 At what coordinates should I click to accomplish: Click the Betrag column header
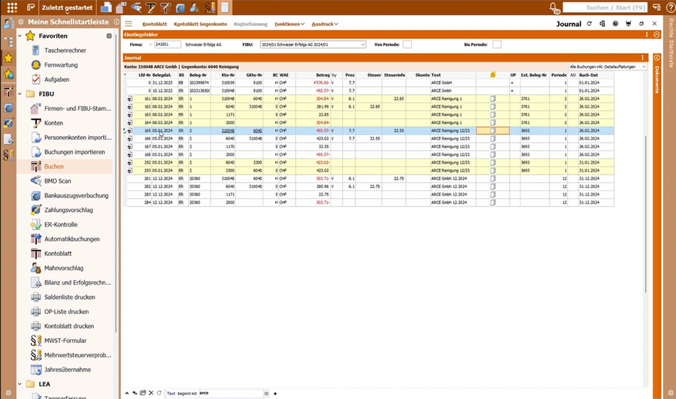click(x=322, y=75)
